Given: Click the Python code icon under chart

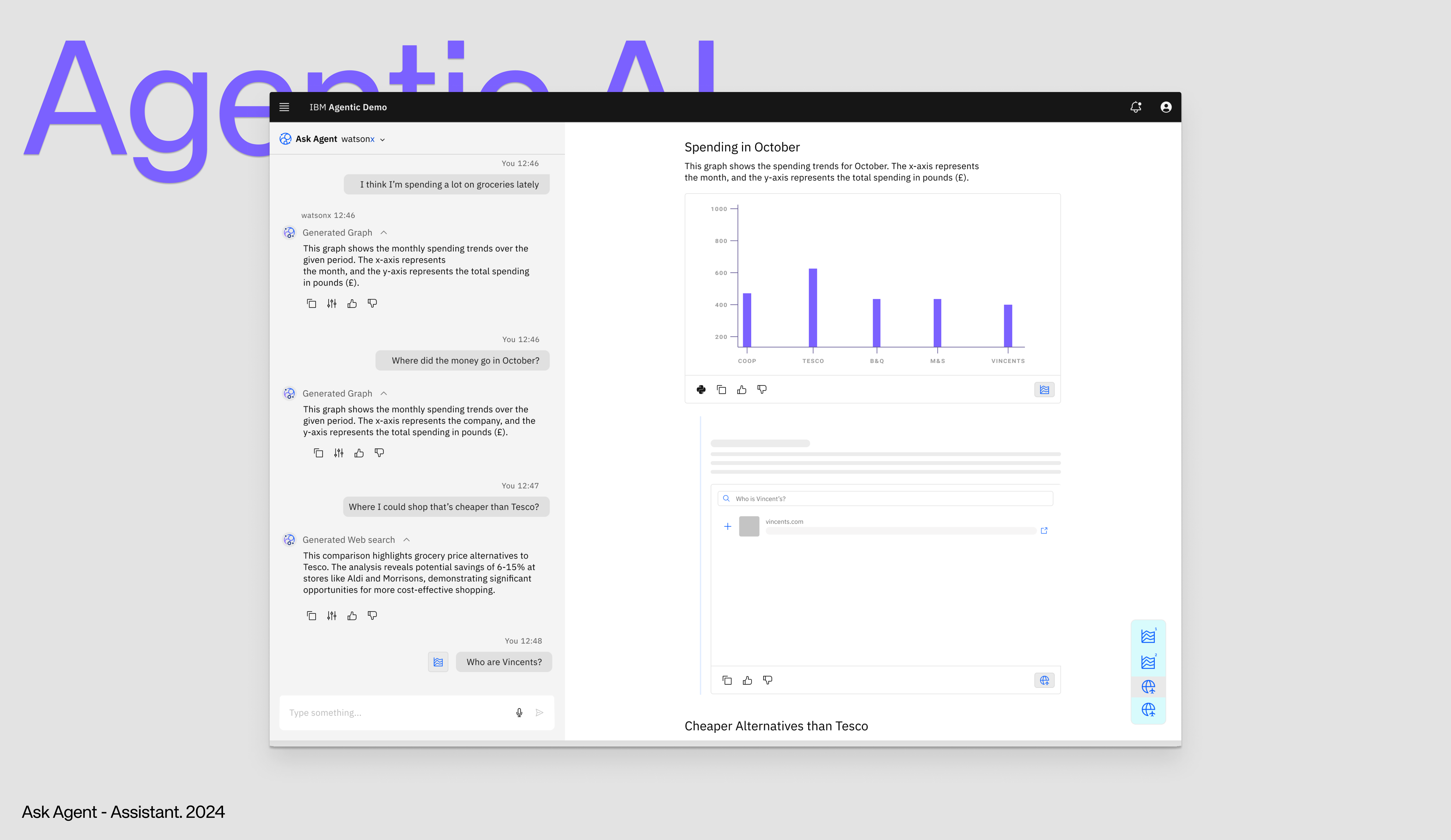Looking at the screenshot, I should click(x=701, y=390).
